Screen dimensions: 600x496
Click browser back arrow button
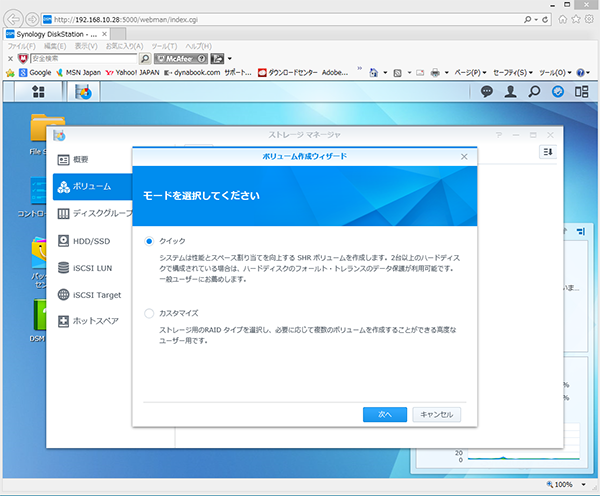coord(13,19)
